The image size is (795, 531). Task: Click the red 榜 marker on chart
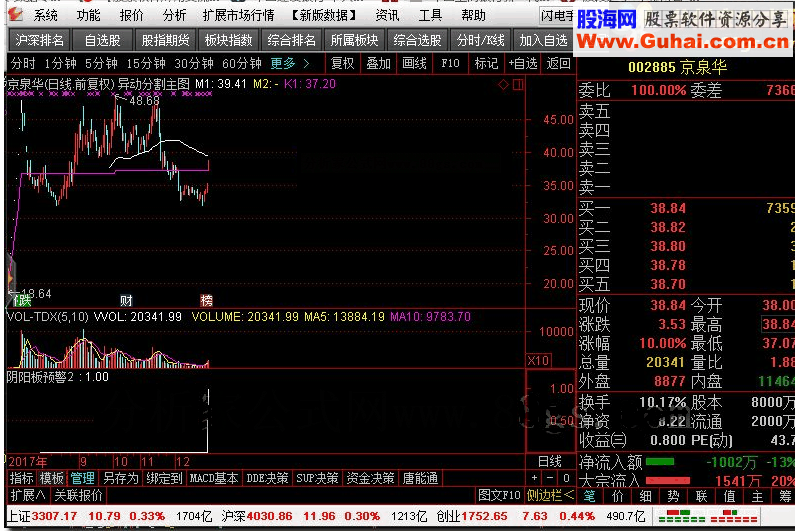(x=206, y=300)
